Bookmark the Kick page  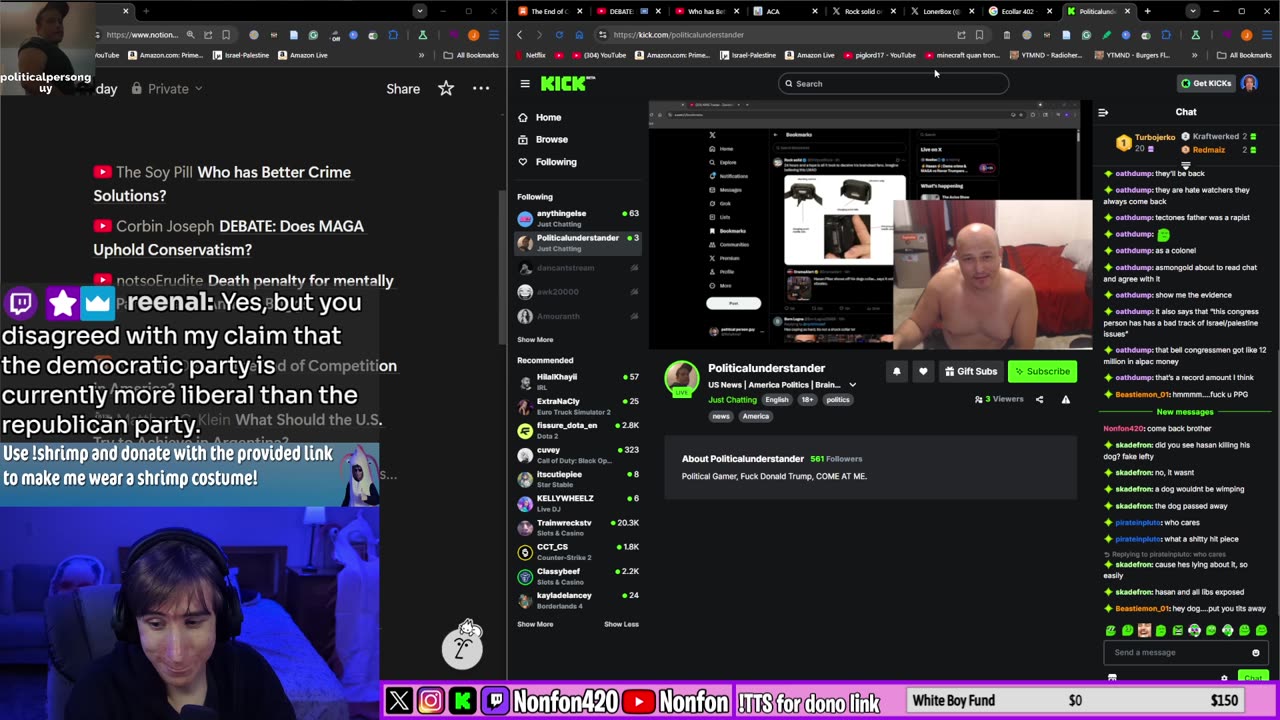(x=979, y=35)
